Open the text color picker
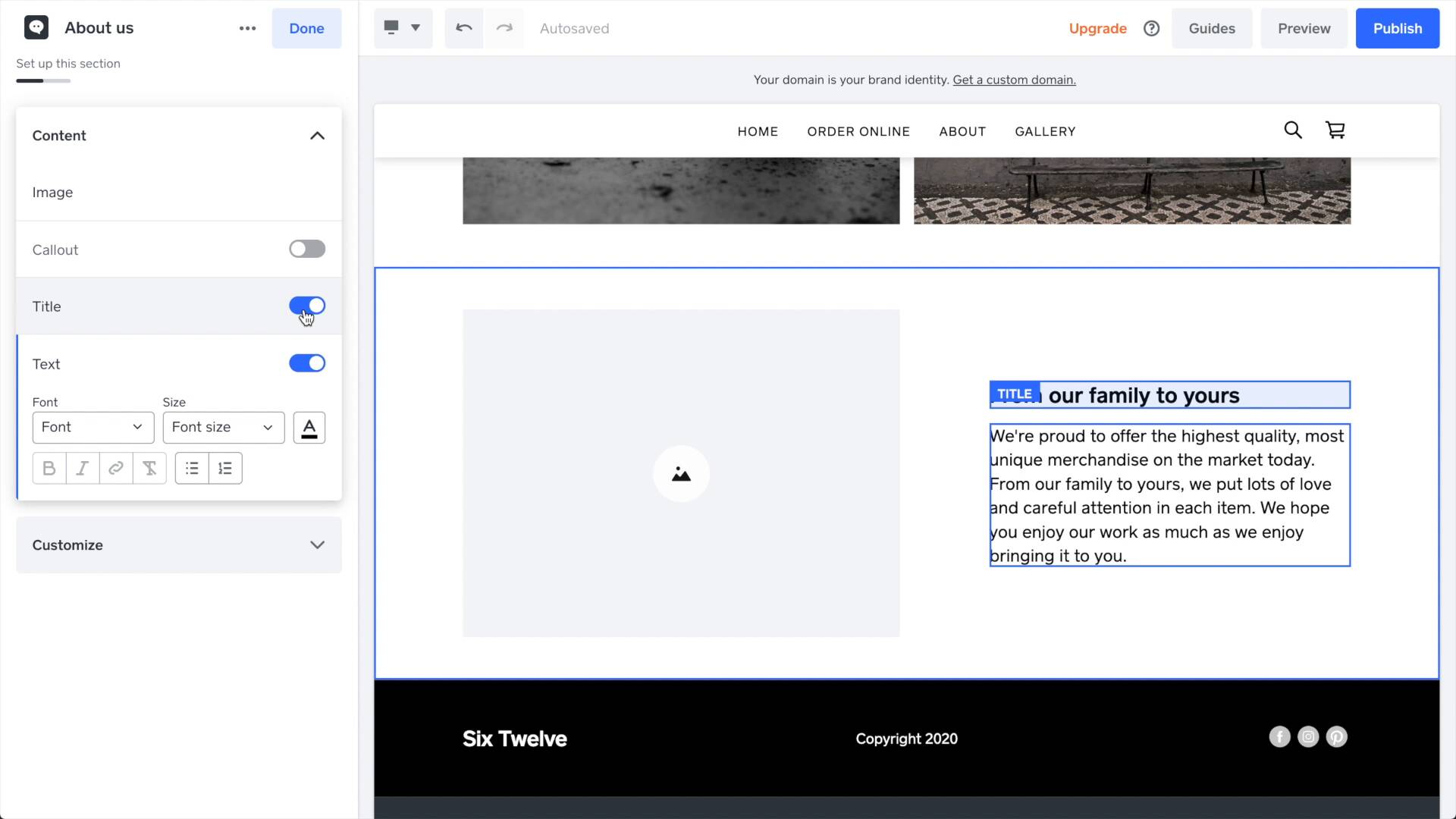 click(x=309, y=428)
